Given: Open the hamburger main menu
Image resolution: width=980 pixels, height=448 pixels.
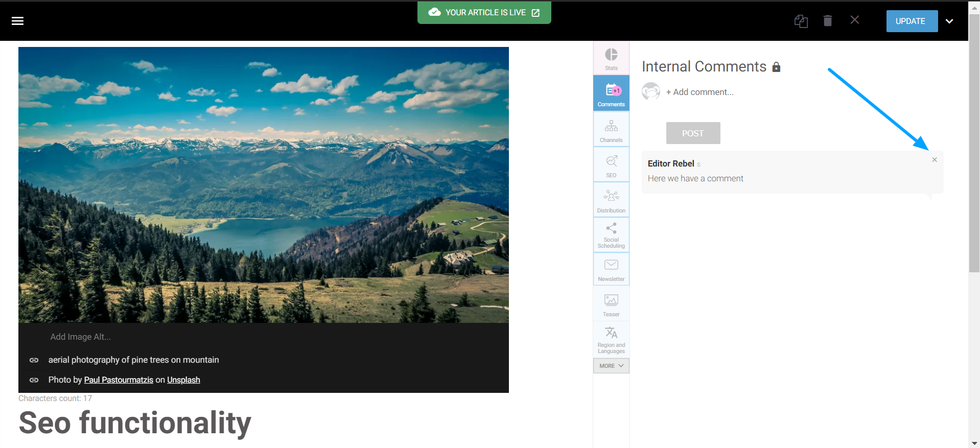Looking at the screenshot, I should (x=17, y=21).
